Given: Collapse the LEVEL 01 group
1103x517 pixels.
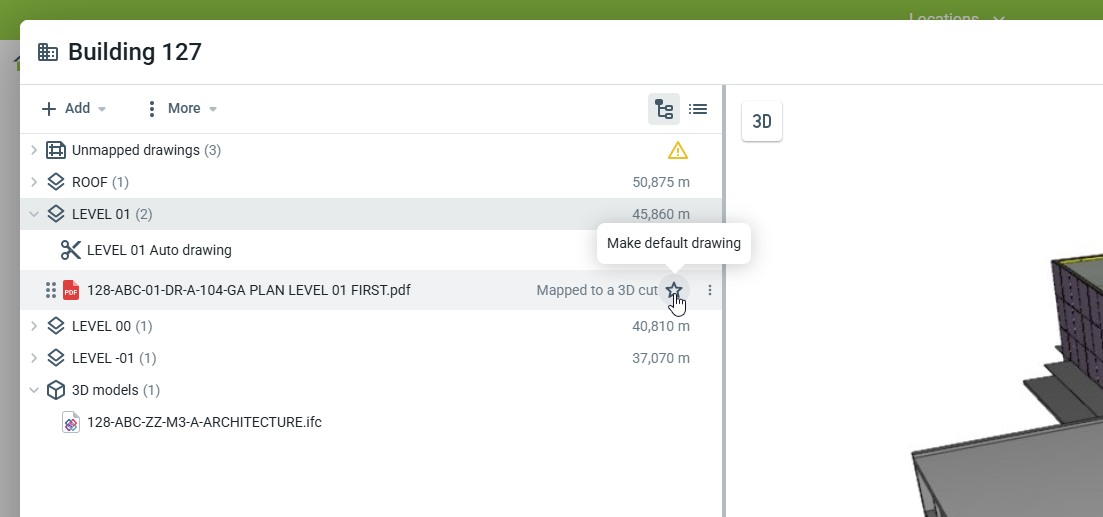Looking at the screenshot, I should (34, 214).
